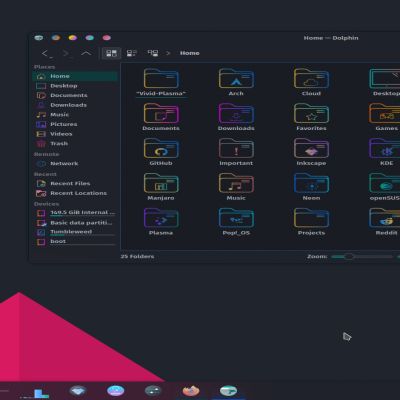400x400 pixels.
Task: Select the Tumbleweed device
Action: click(x=75, y=232)
